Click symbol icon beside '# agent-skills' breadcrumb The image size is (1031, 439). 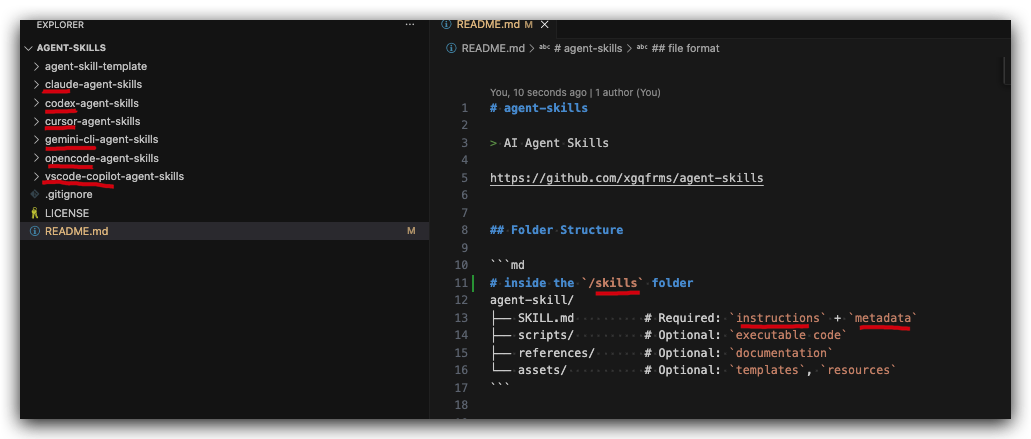pyautogui.click(x=544, y=48)
